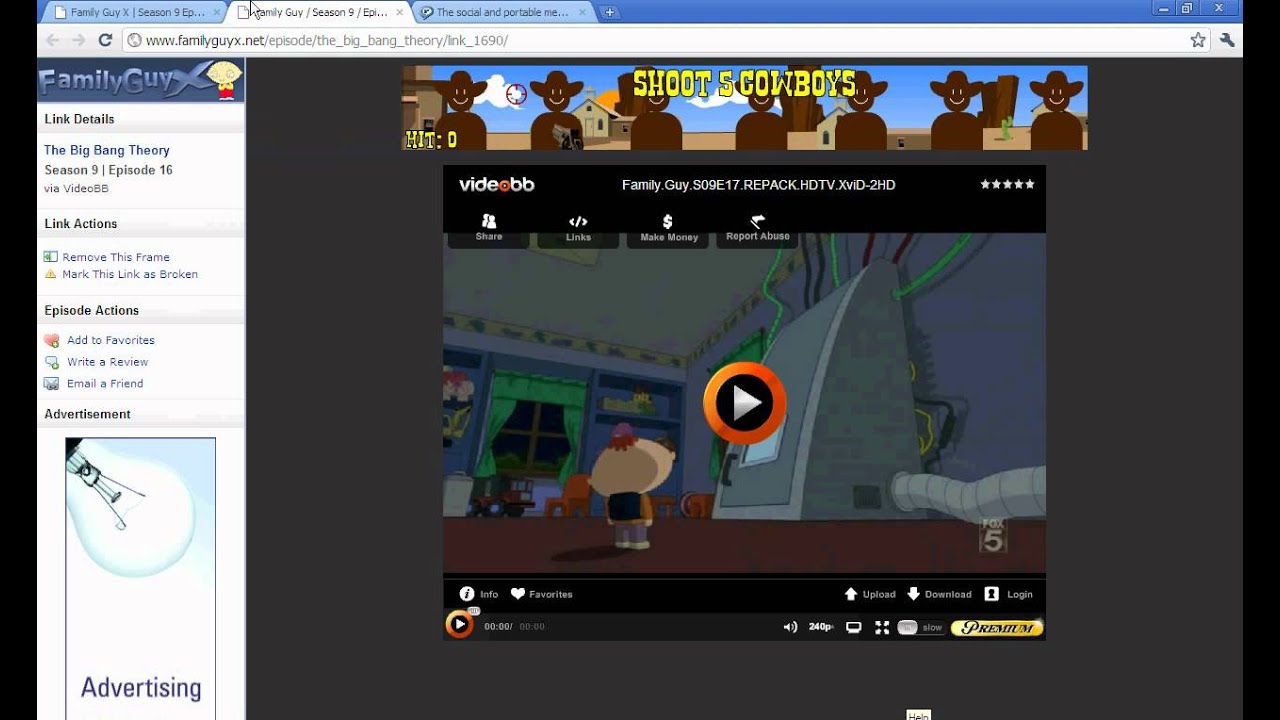Click the Download arrow button
This screenshot has height=720, width=1280.
939,594
